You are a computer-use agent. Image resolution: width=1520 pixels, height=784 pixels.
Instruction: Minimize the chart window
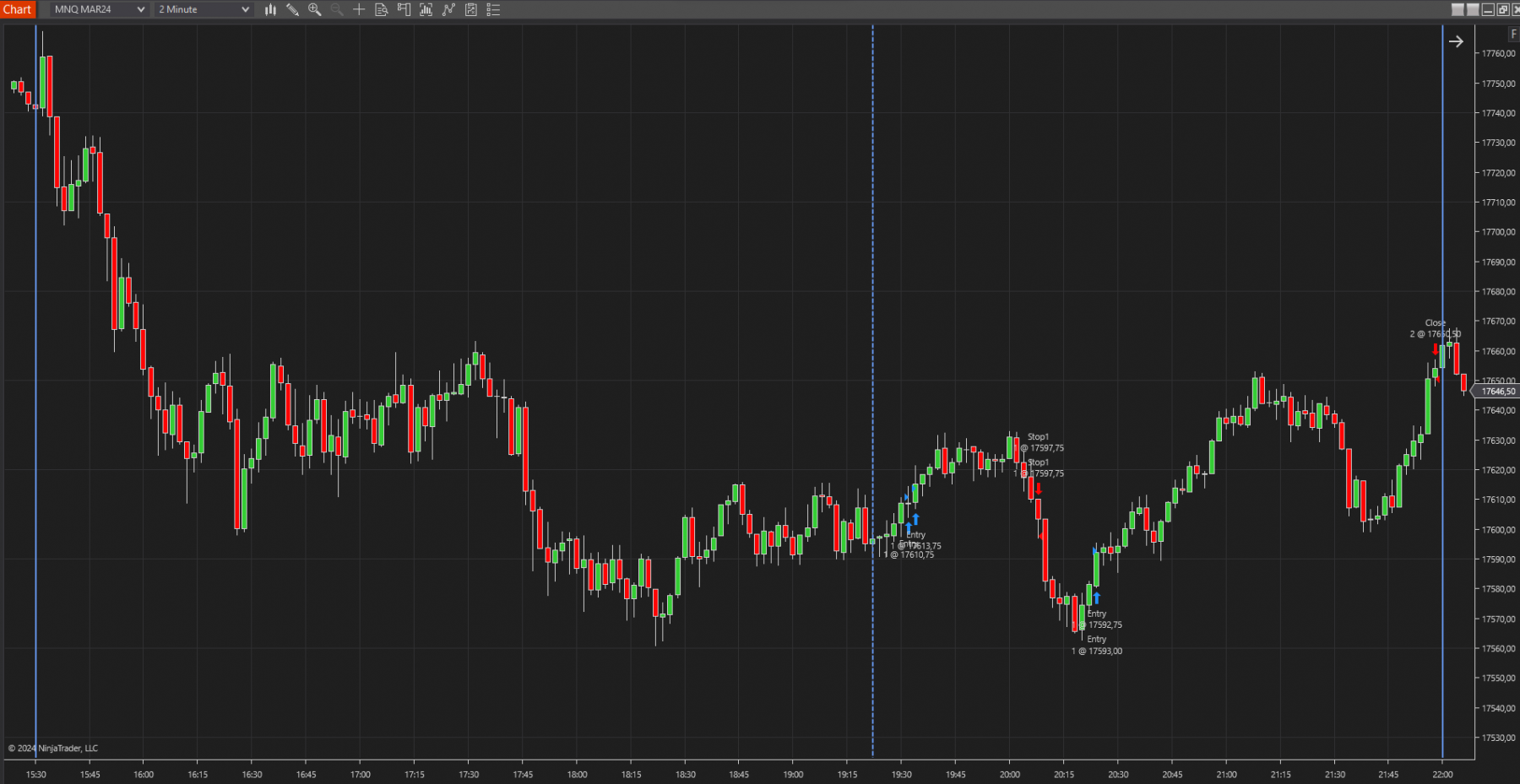pos(1488,9)
